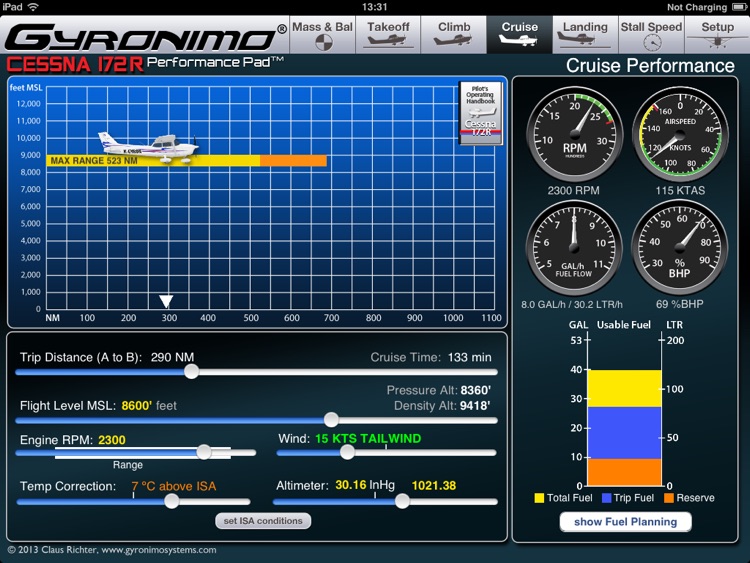Viewport: 750px width, 563px height.
Task: Tap the orange reserve segment of the range bar
Action: [294, 161]
